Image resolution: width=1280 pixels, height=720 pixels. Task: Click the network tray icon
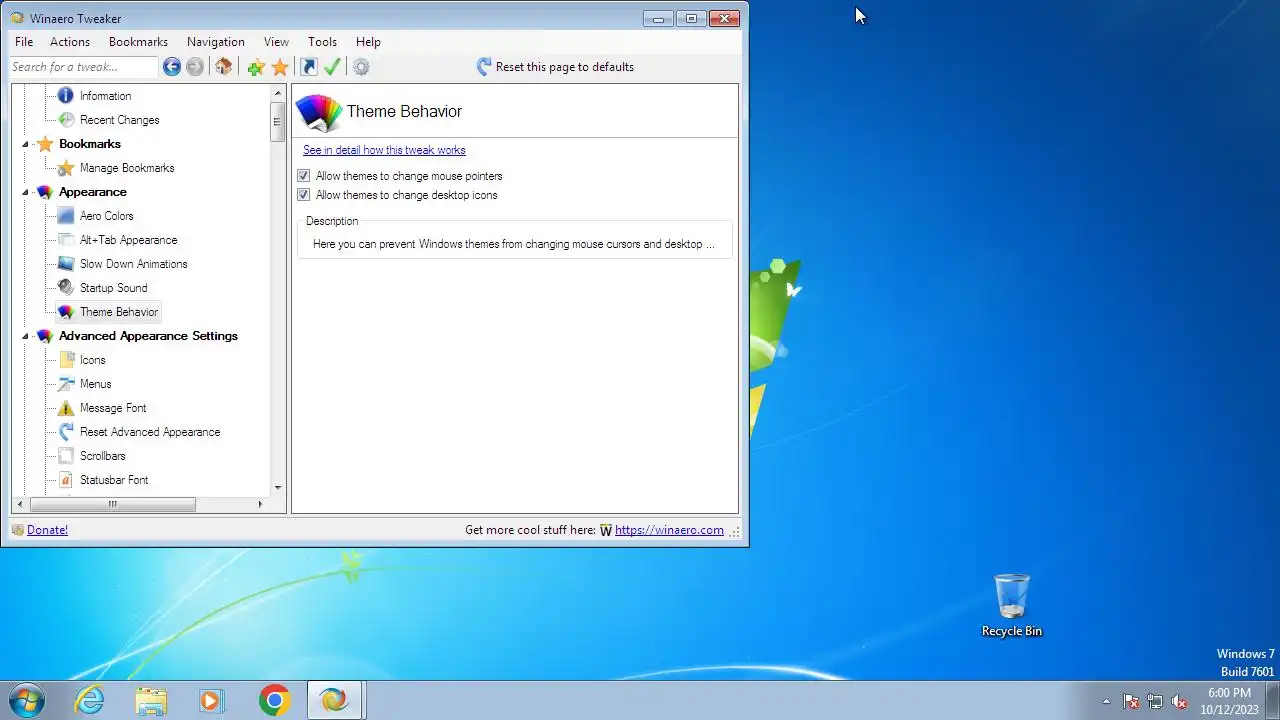pyautogui.click(x=1155, y=701)
